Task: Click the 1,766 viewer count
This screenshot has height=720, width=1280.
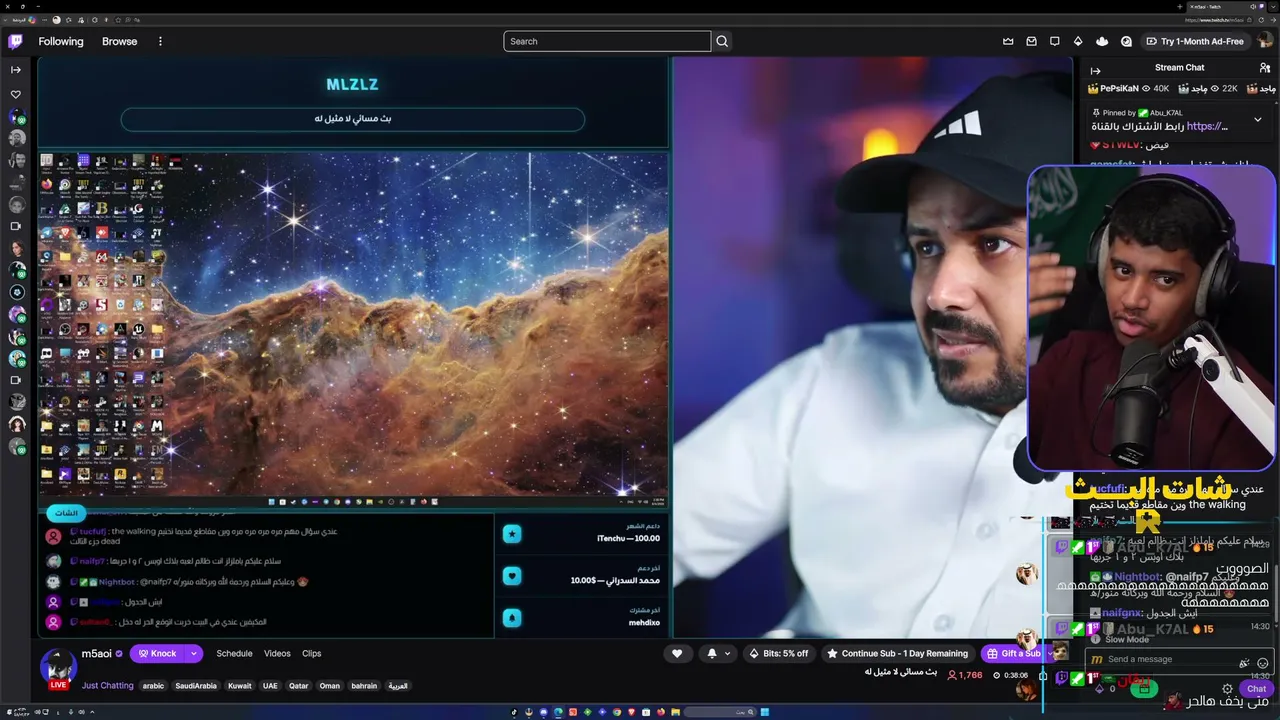Action: coord(965,675)
